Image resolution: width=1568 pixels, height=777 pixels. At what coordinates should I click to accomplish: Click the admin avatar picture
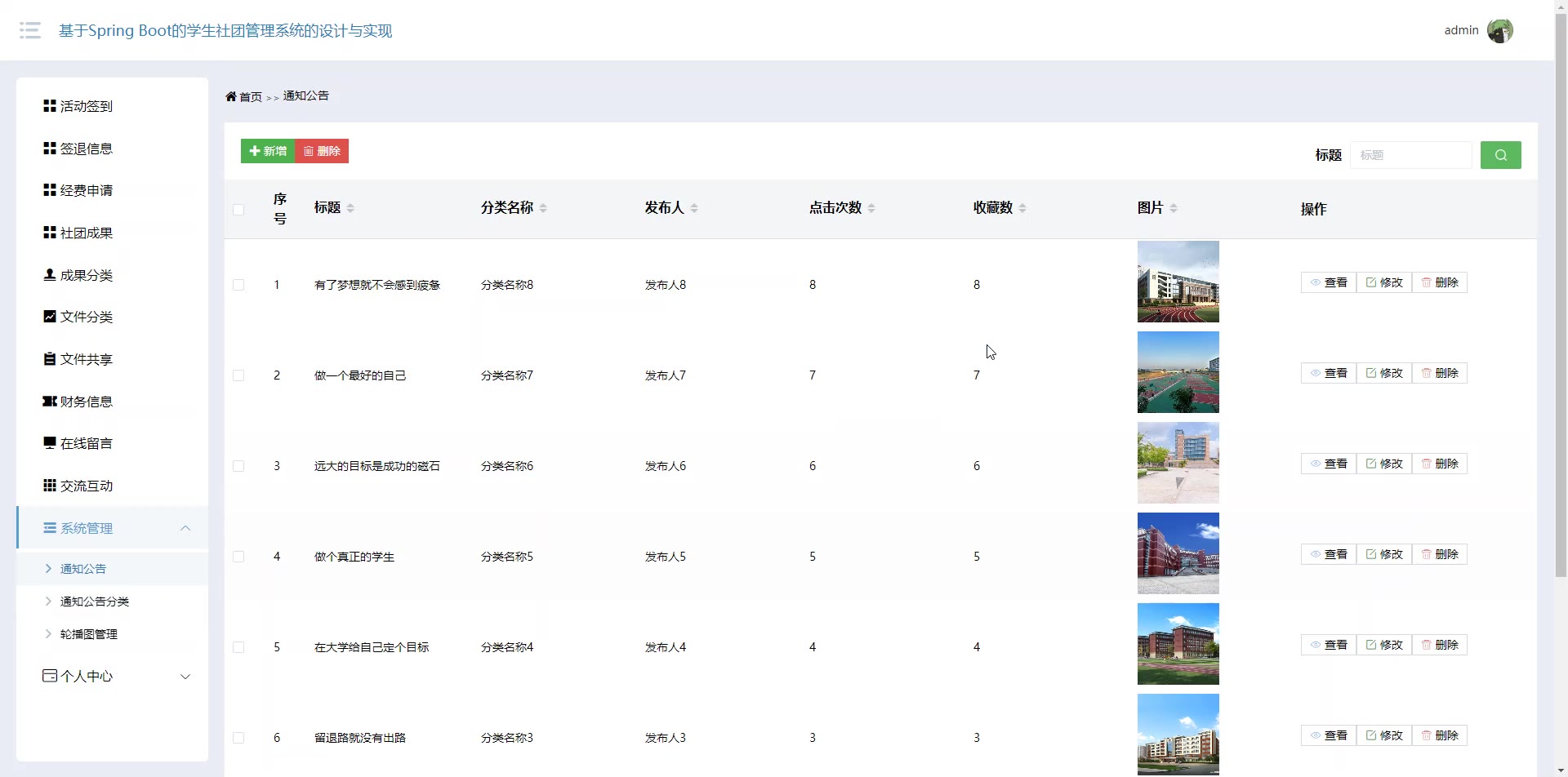tap(1499, 31)
